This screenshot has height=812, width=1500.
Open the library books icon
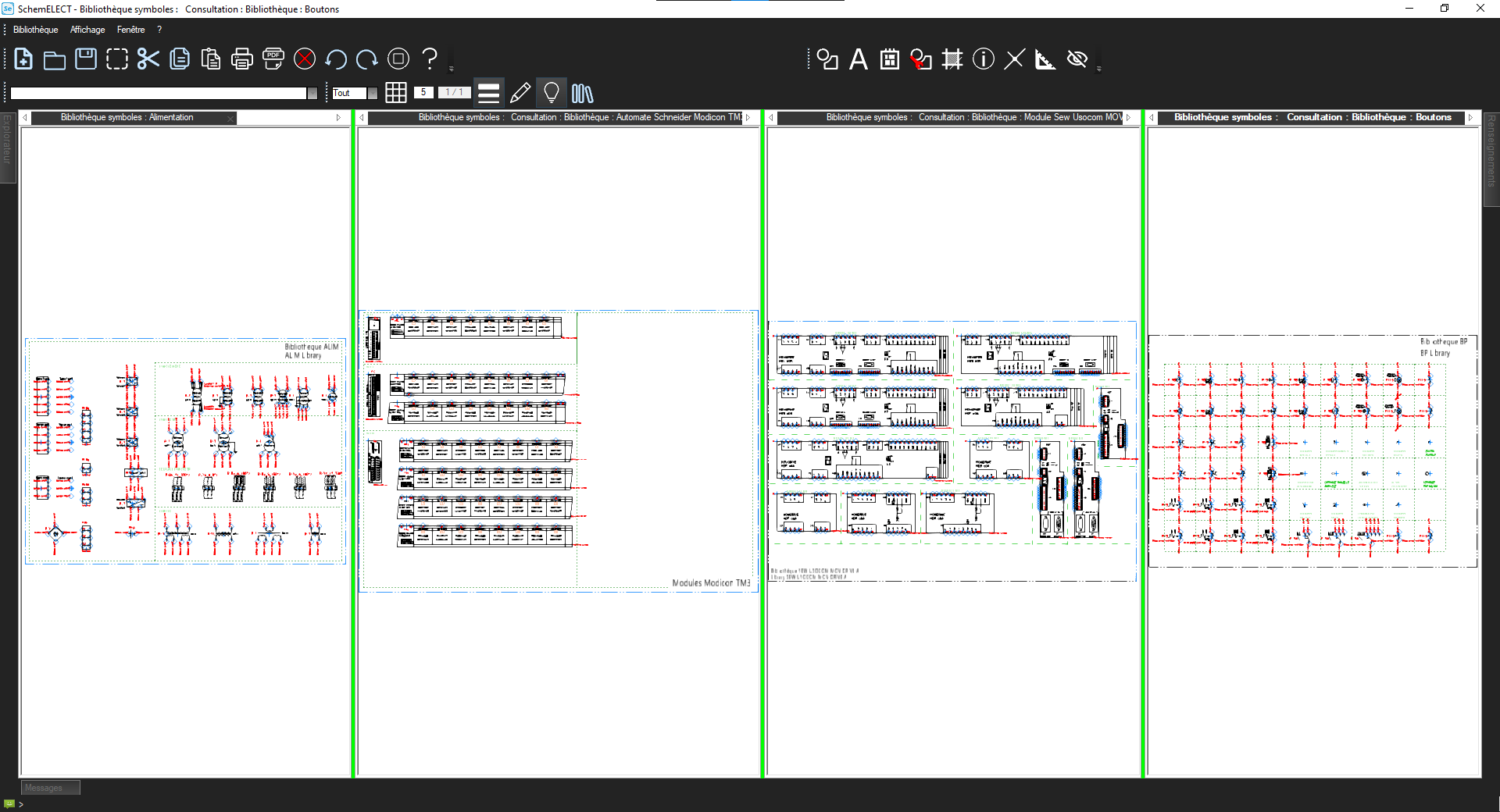582,94
